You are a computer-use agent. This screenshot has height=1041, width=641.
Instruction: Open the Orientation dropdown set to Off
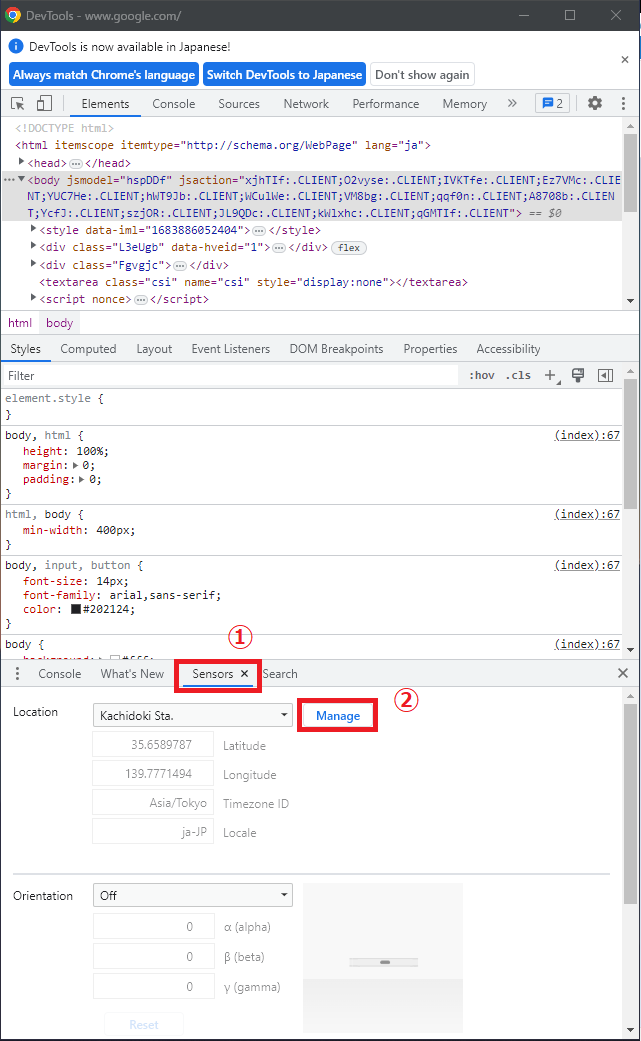pos(192,895)
